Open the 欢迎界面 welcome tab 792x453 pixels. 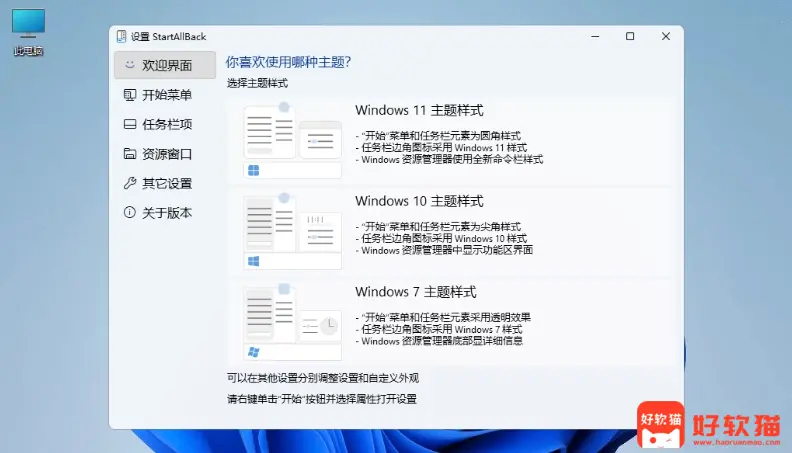pyautogui.click(x=165, y=65)
